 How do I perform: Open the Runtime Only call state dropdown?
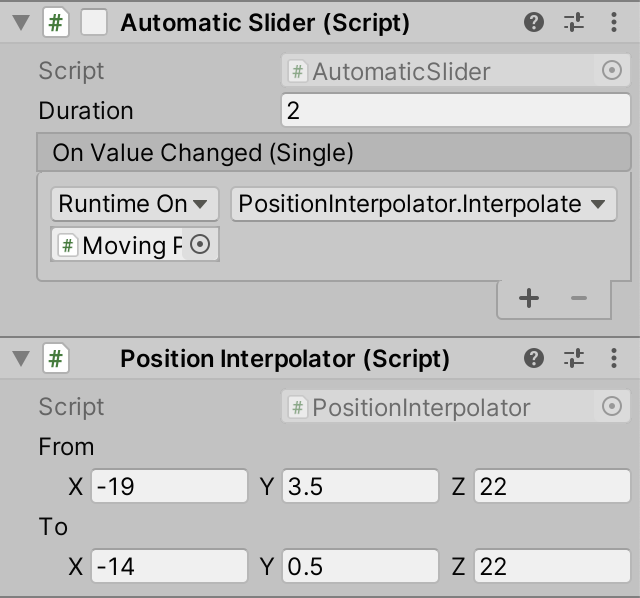[x=134, y=204]
